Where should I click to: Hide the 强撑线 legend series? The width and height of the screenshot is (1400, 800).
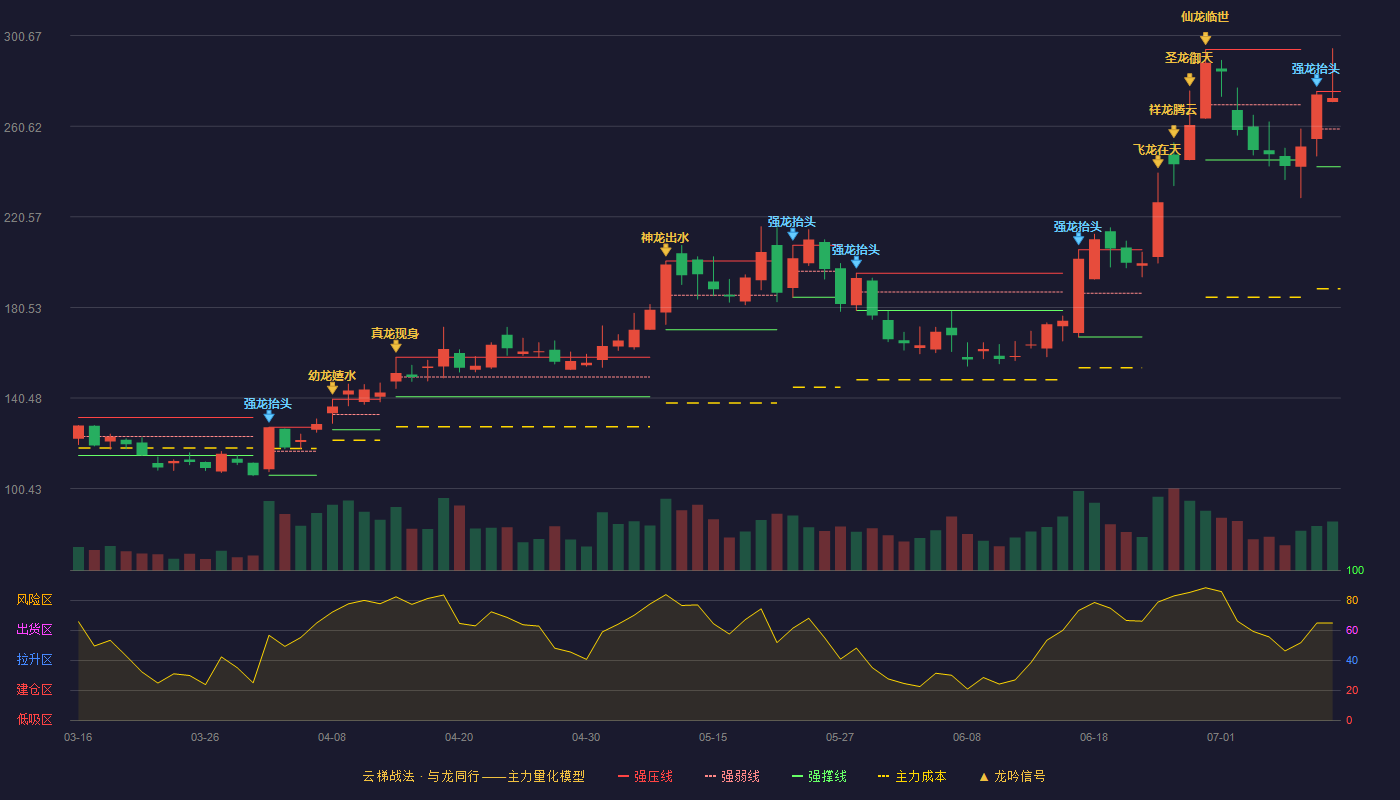[x=819, y=776]
